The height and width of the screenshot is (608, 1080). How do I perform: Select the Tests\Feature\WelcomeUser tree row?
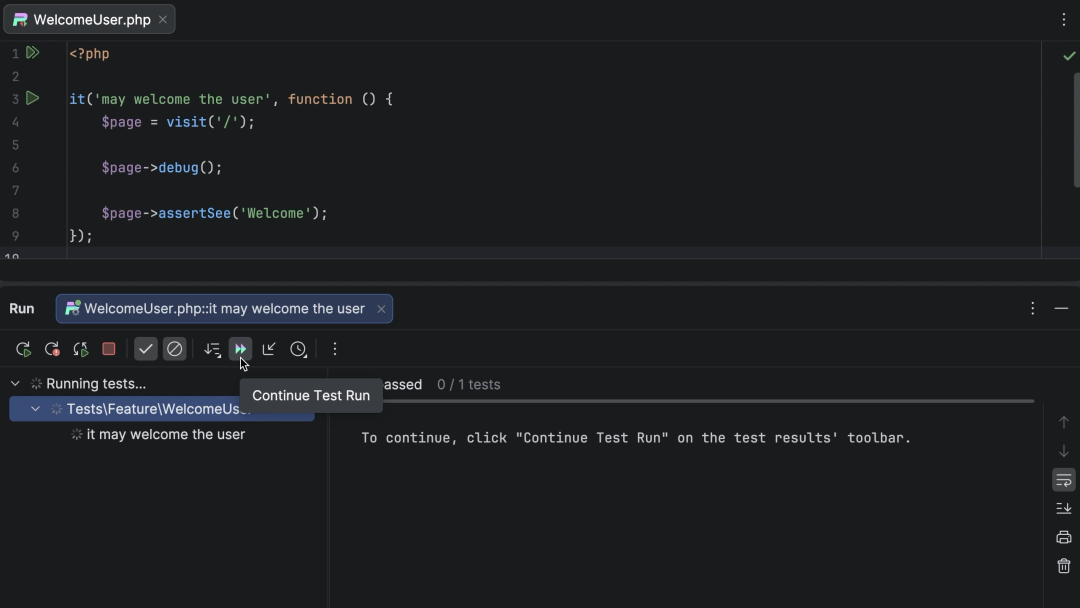(162, 409)
